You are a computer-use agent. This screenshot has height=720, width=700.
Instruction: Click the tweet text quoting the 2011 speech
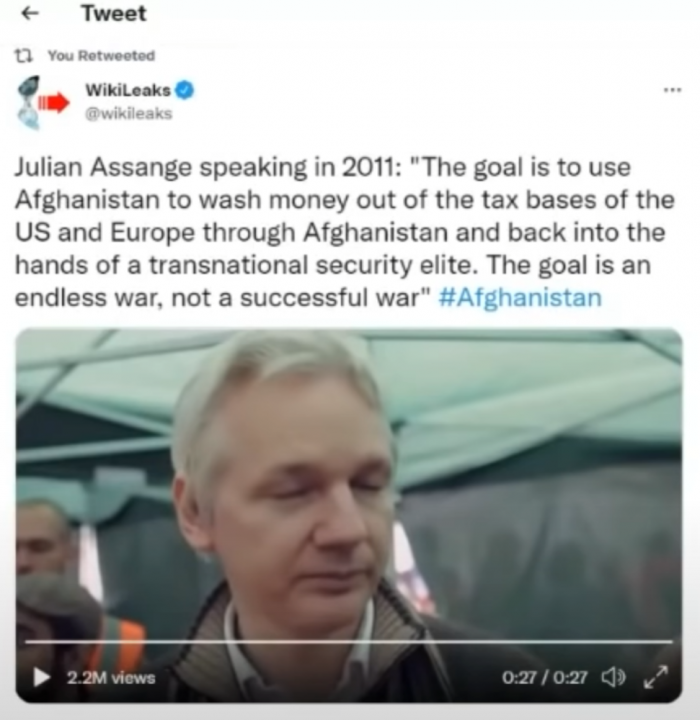pos(344,232)
